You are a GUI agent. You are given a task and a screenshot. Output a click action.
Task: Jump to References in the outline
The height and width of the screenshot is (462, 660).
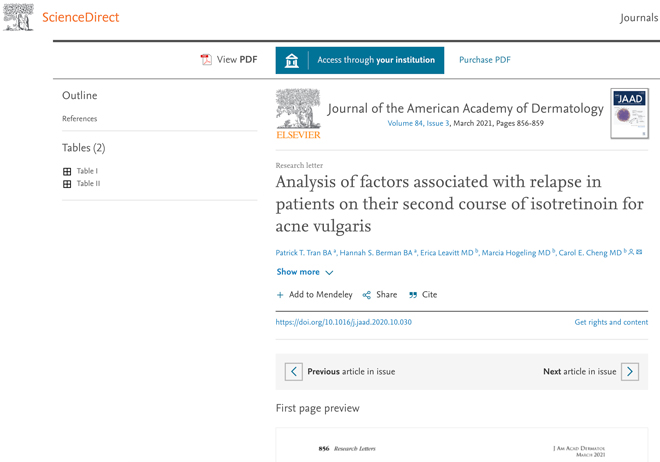pos(80,119)
